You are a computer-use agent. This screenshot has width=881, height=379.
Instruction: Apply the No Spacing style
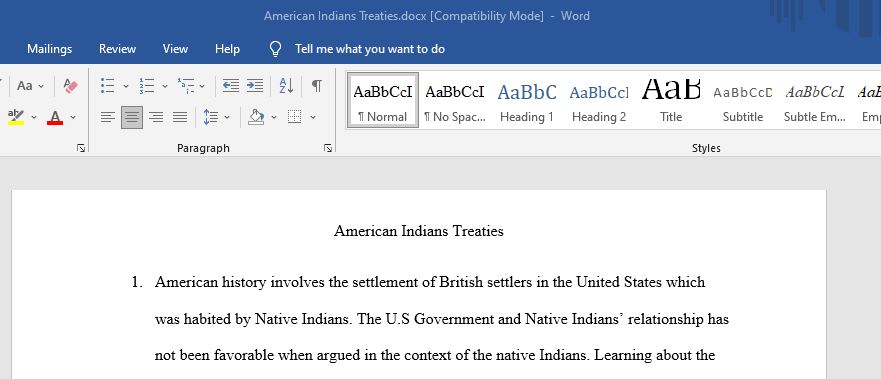coord(455,100)
